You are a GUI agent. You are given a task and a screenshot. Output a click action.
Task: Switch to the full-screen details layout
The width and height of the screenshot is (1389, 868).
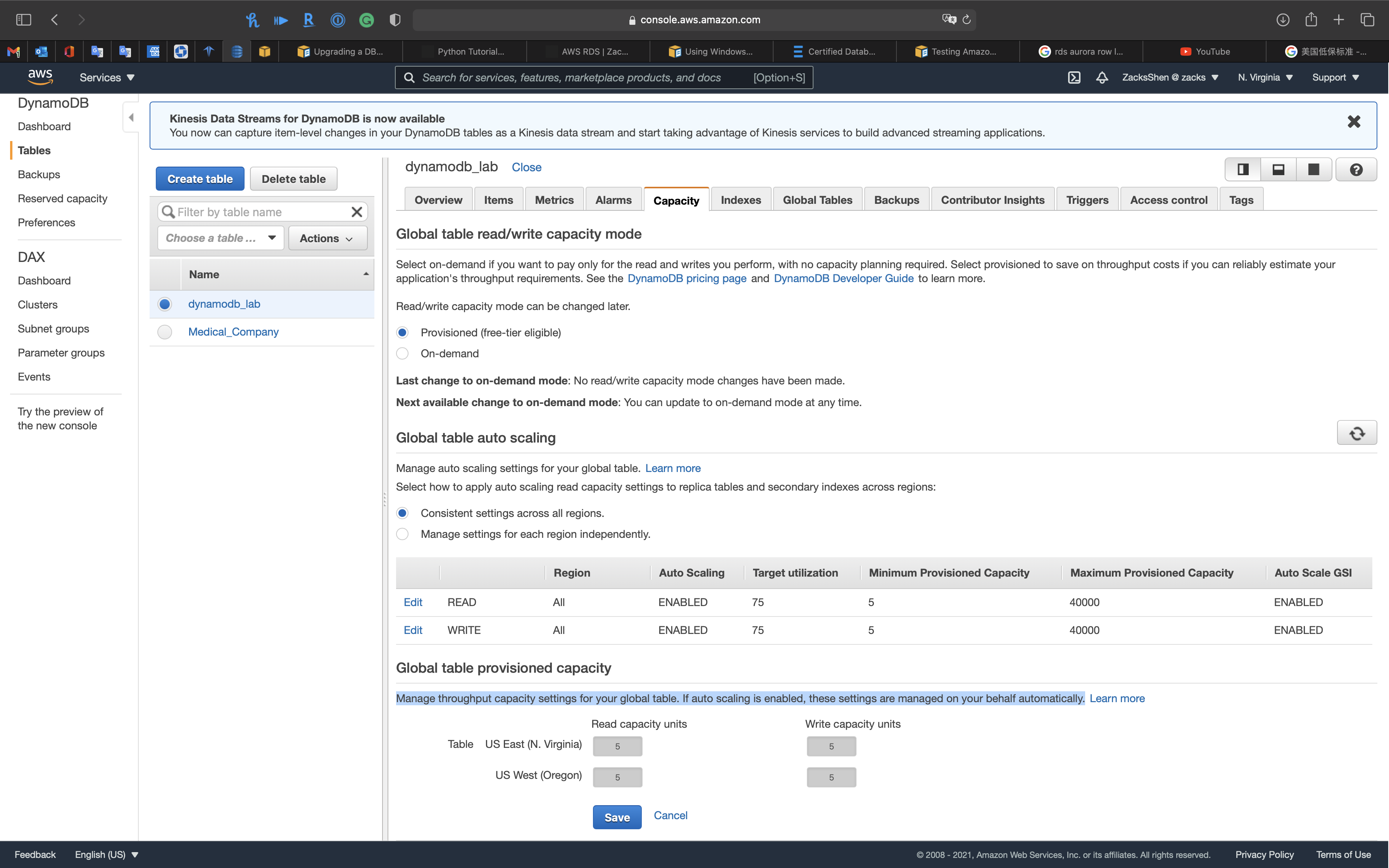click(x=1313, y=170)
